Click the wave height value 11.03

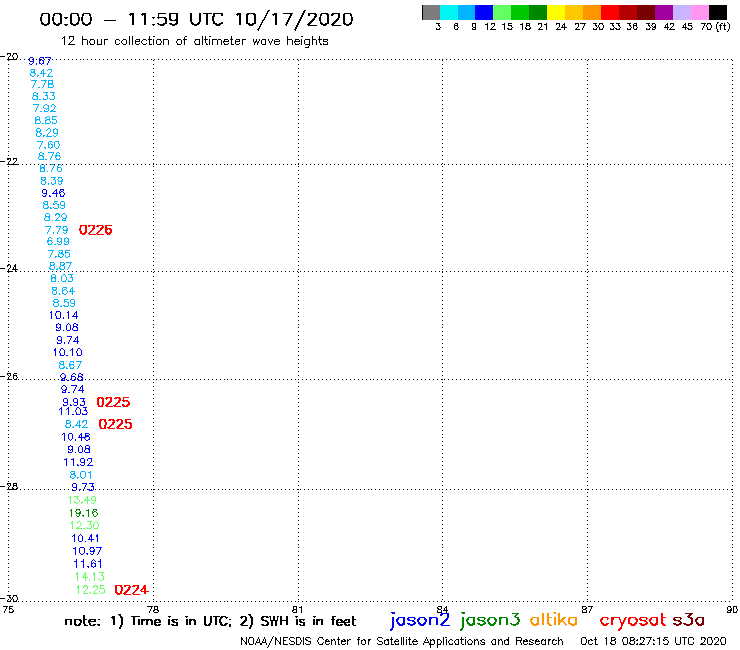pyautogui.click(x=73, y=411)
